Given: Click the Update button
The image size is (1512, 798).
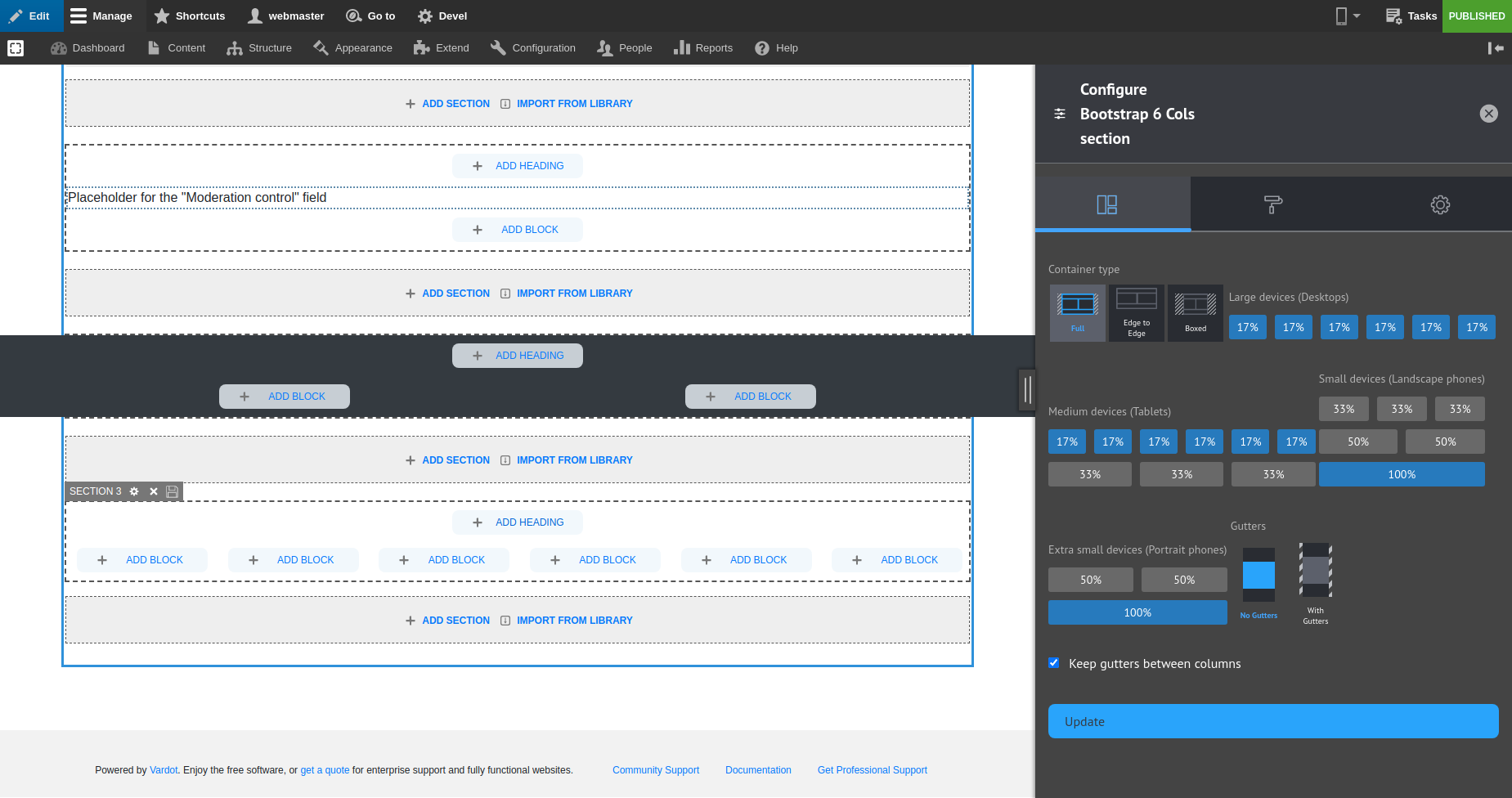Looking at the screenshot, I should pyautogui.click(x=1272, y=720).
